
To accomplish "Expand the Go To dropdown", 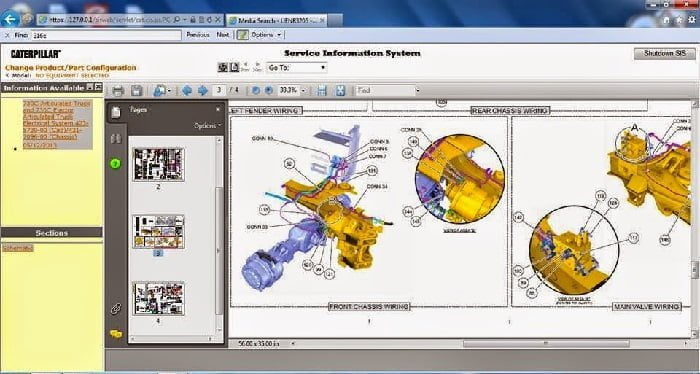I will [x=296, y=68].
